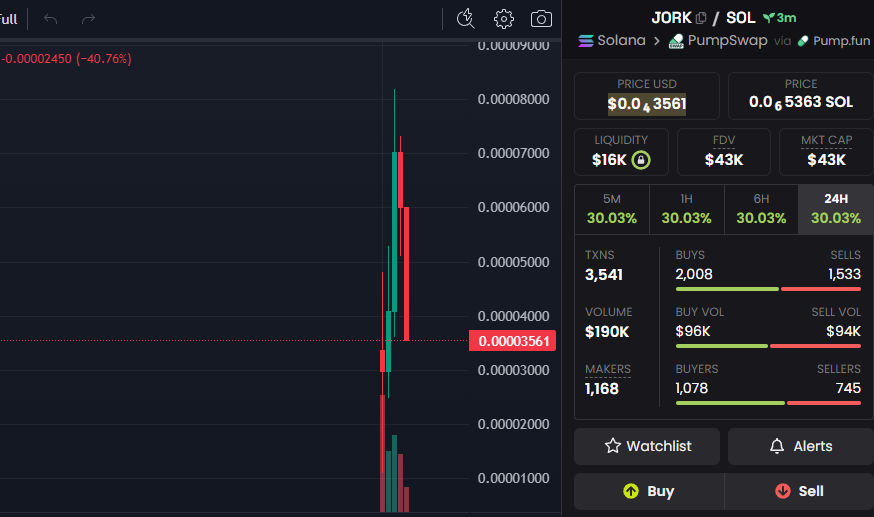This screenshot has height=517, width=874.
Task: Click the price change -40.76% text
Action: tap(104, 58)
